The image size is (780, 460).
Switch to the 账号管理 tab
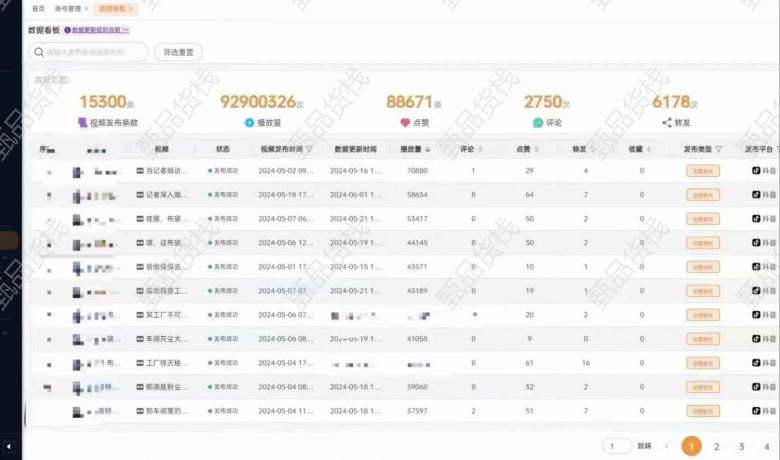(x=69, y=8)
